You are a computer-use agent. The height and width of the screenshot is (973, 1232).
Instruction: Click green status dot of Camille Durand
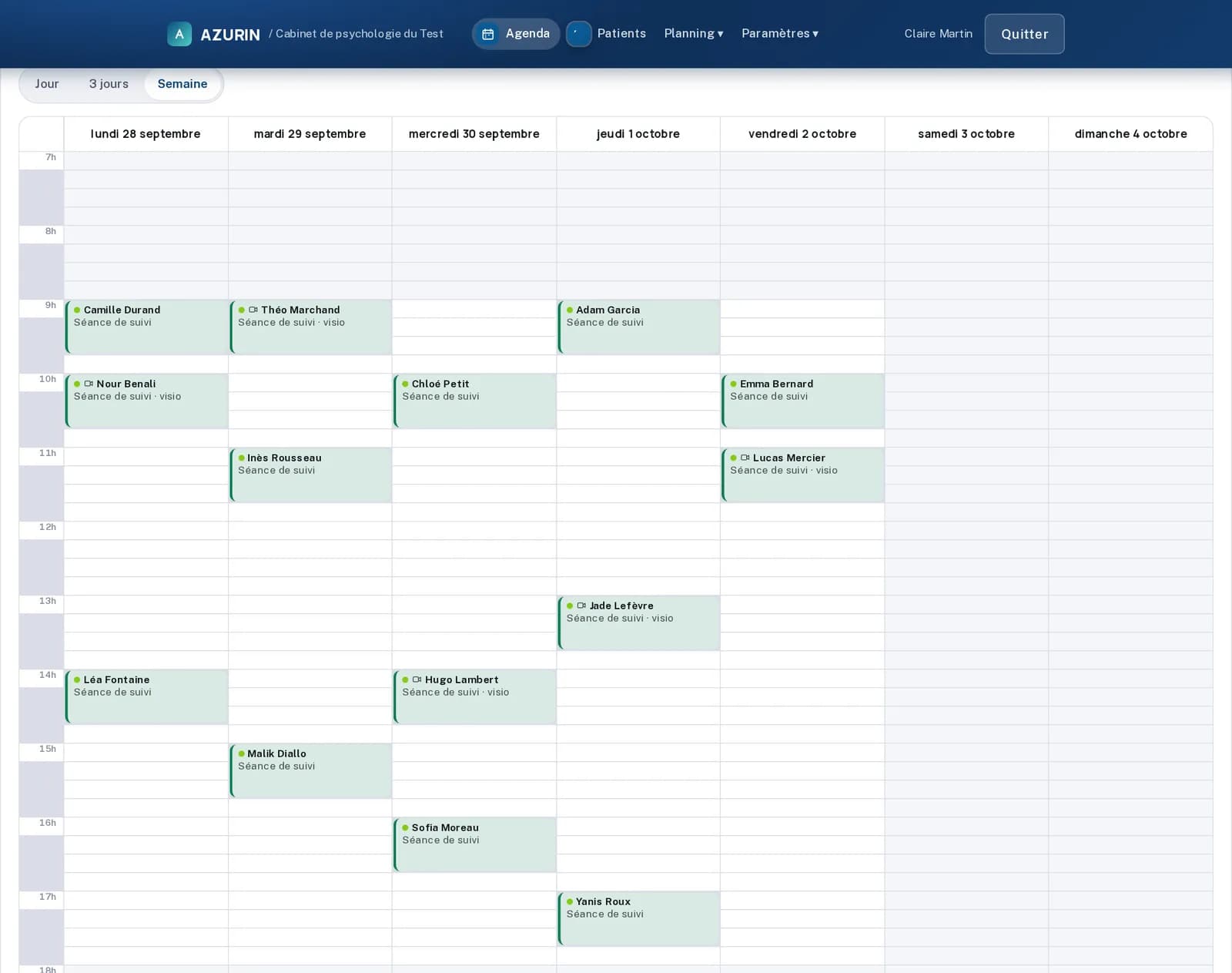point(77,310)
